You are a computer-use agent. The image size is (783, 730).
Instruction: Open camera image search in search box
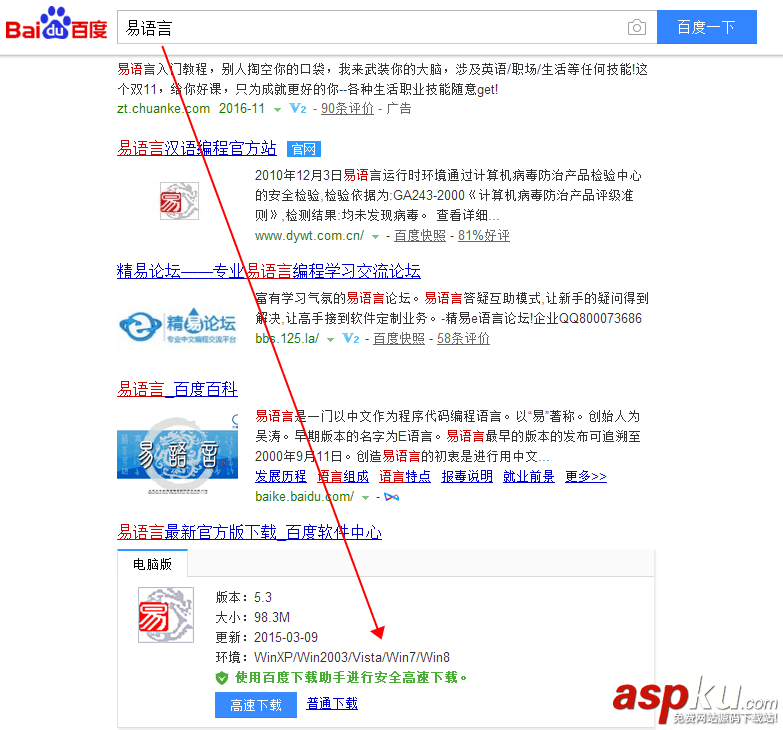coord(637,27)
